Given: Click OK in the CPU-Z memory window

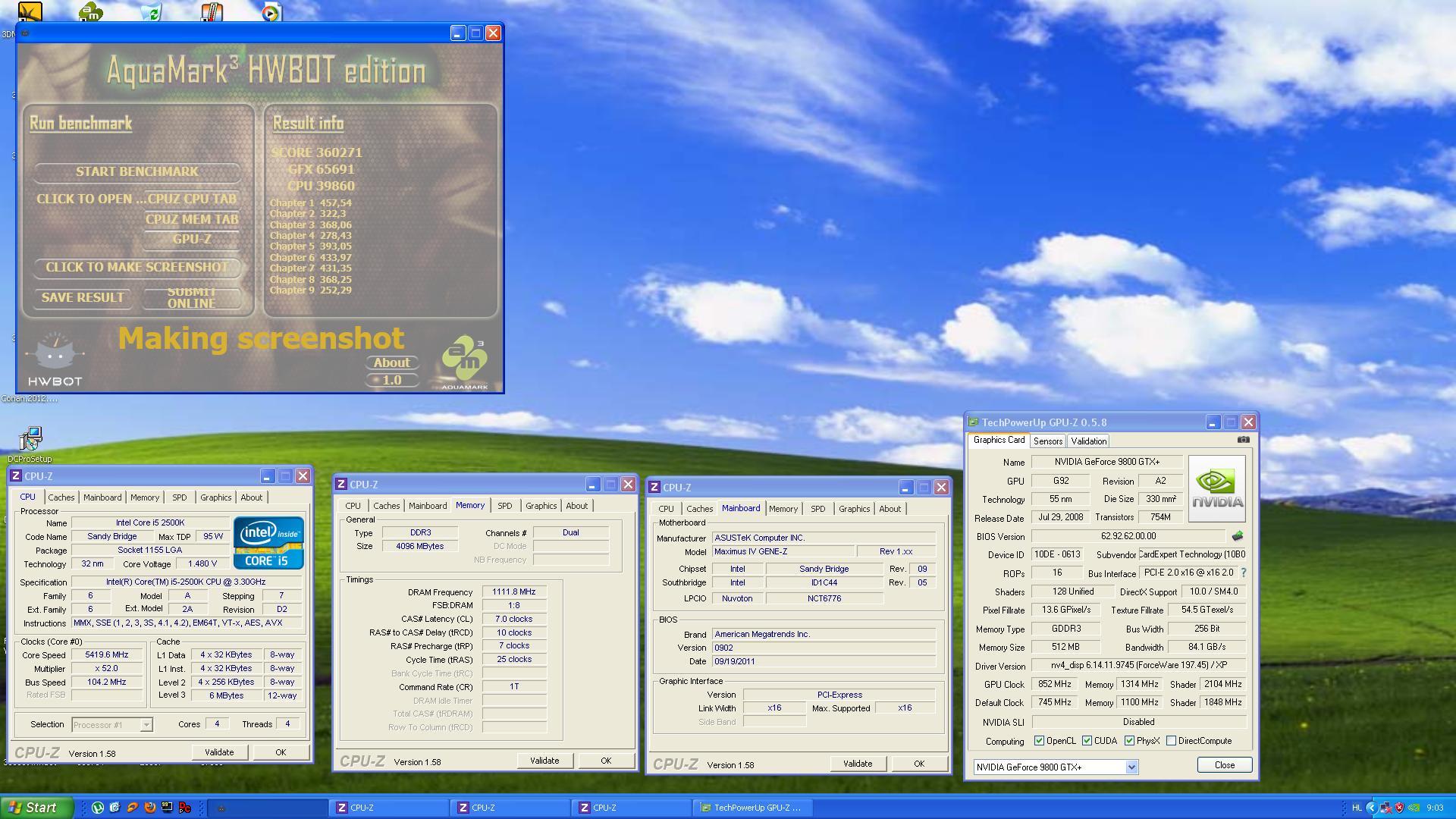Looking at the screenshot, I should pos(605,761).
